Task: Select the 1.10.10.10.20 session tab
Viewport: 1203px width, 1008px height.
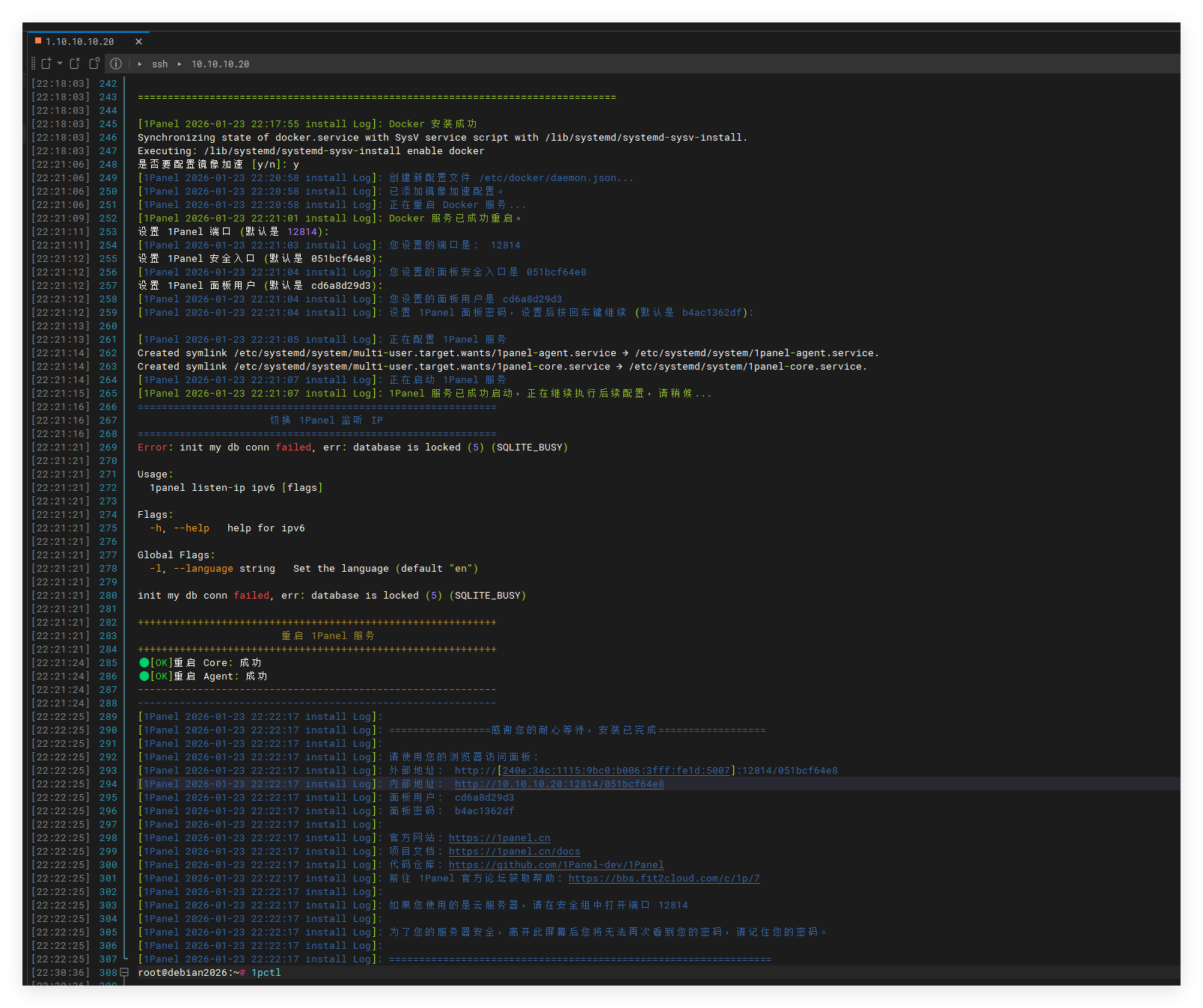Action: point(79,42)
